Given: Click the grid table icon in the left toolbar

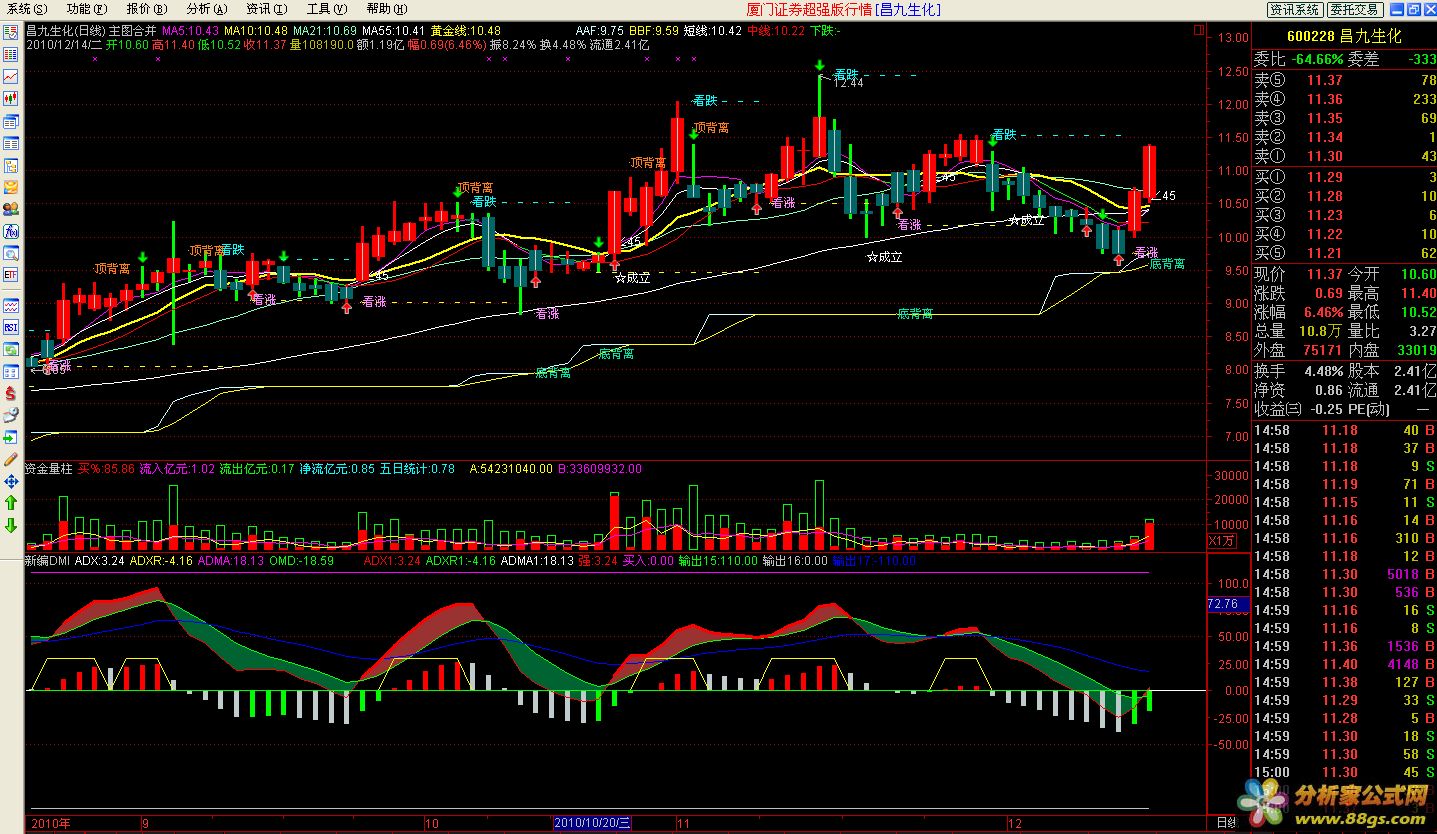Looking at the screenshot, I should pyautogui.click(x=11, y=54).
